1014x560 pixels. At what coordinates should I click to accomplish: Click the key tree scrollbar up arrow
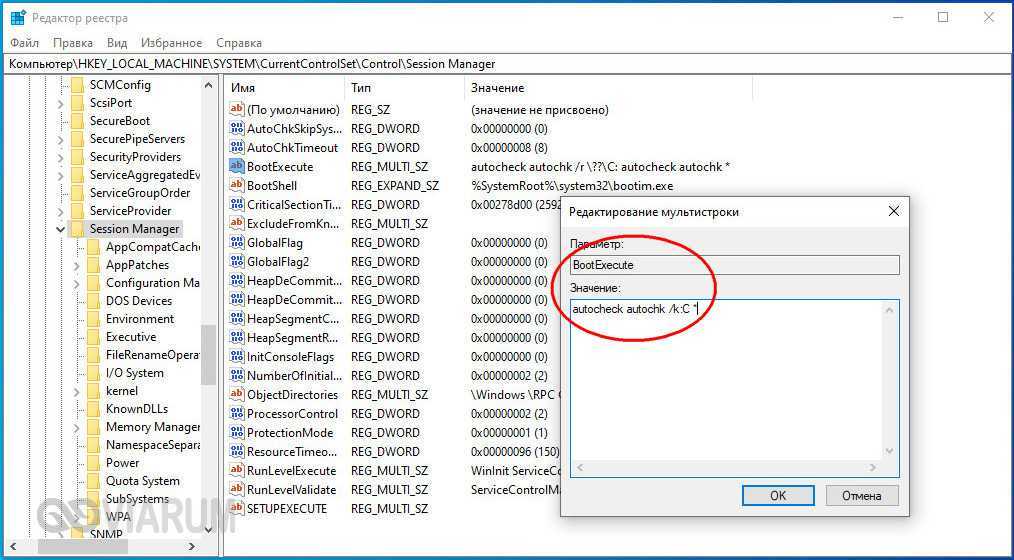208,85
